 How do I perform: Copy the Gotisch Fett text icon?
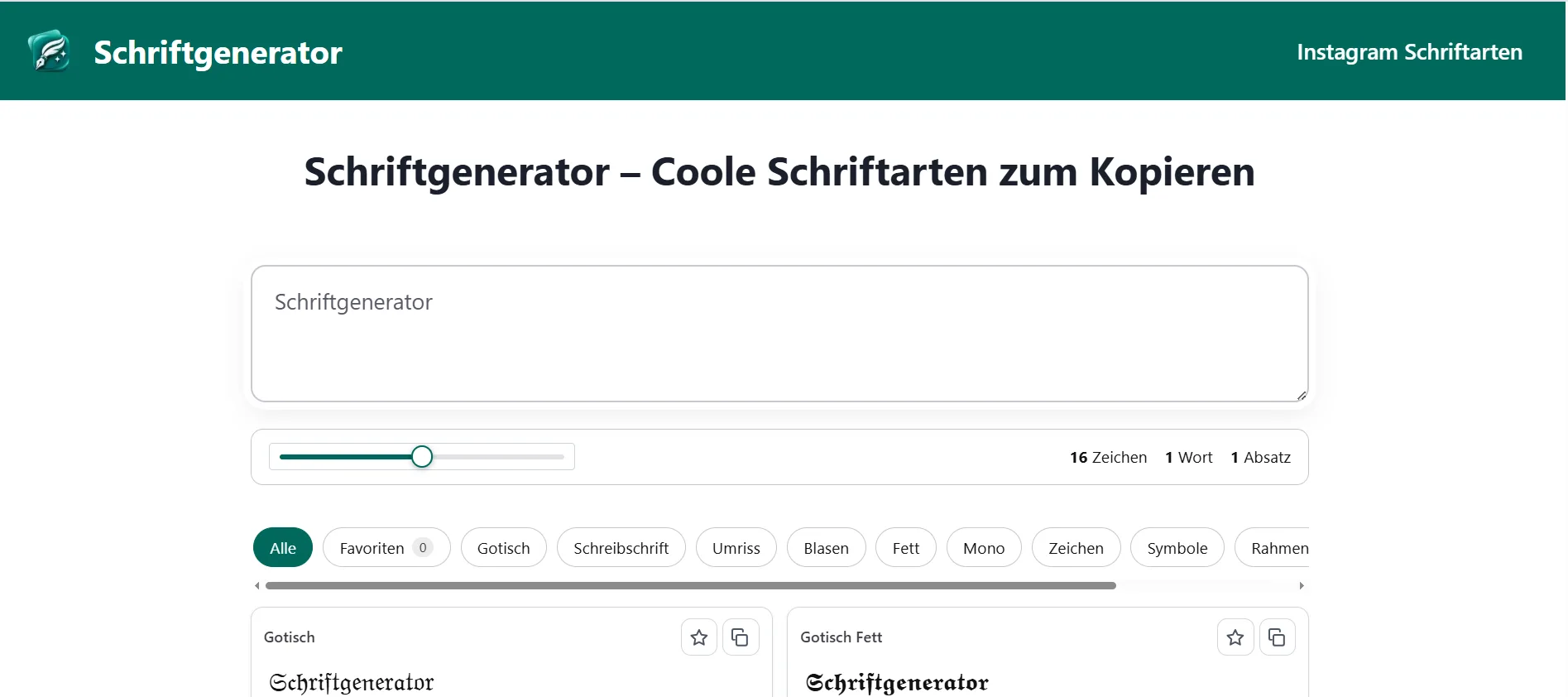(x=1277, y=637)
